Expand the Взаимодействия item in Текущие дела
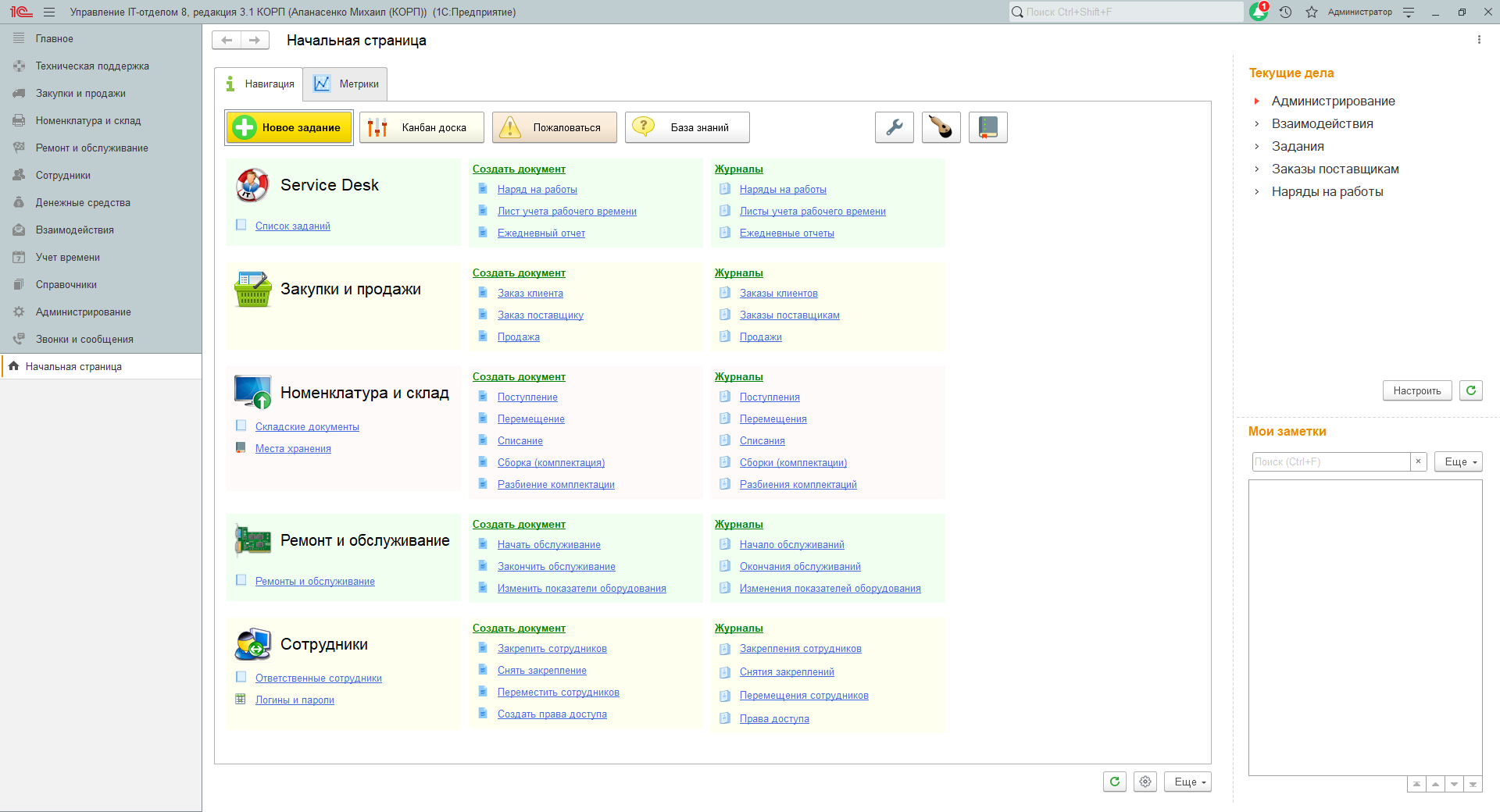Viewport: 1500px width, 812px height. (x=1257, y=123)
